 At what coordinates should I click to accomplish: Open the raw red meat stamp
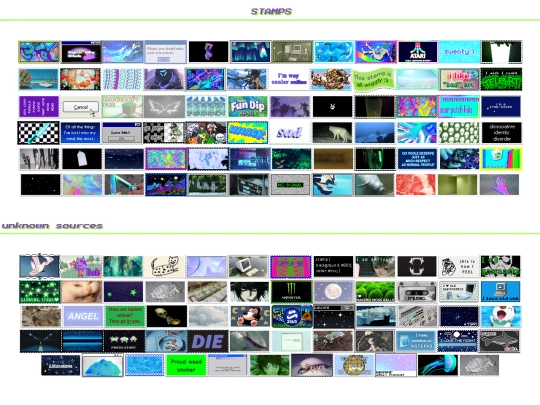tap(416, 185)
